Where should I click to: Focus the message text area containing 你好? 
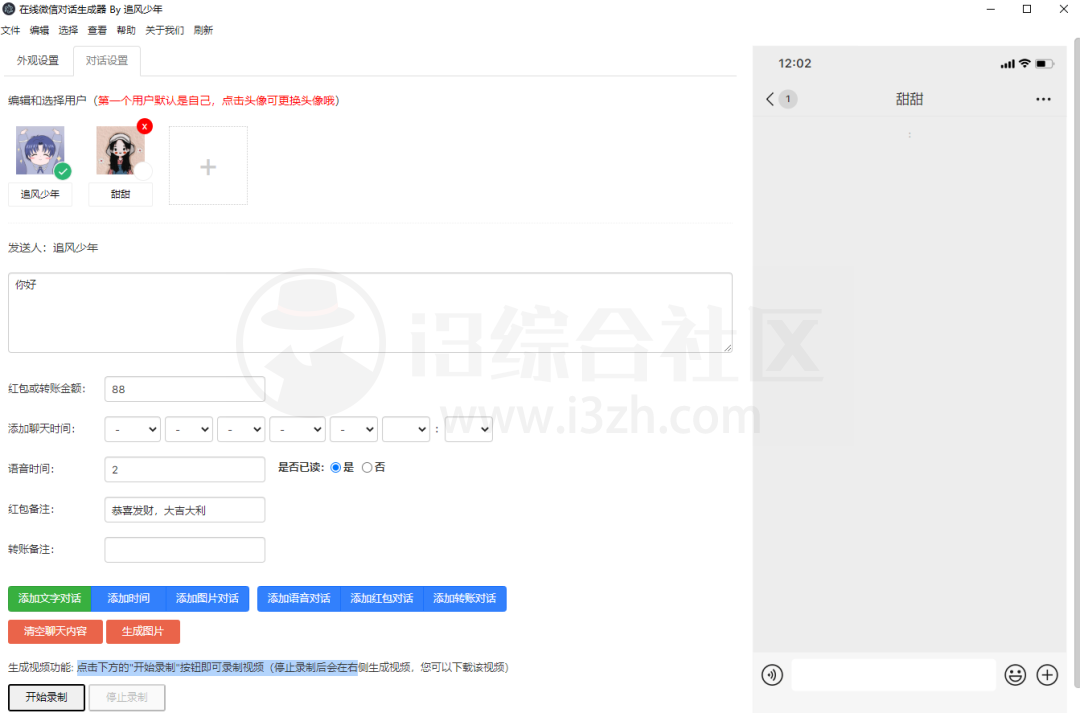click(370, 313)
